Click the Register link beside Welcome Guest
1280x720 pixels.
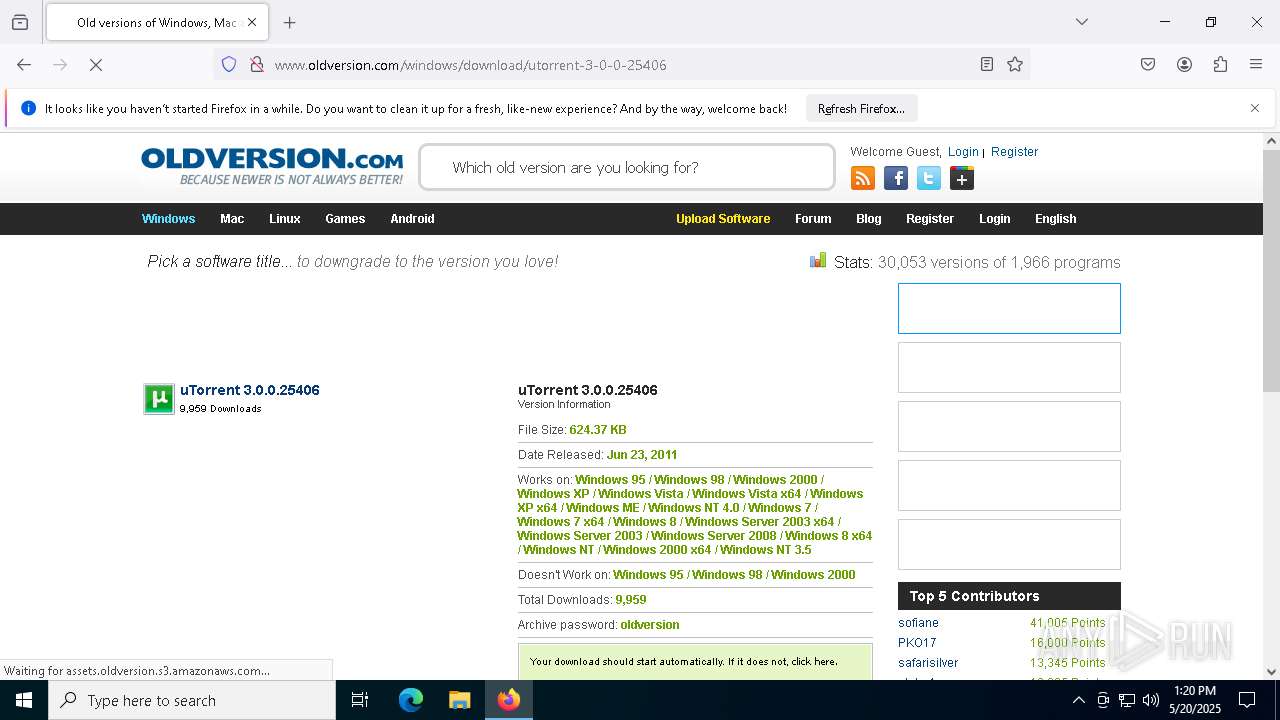1014,152
